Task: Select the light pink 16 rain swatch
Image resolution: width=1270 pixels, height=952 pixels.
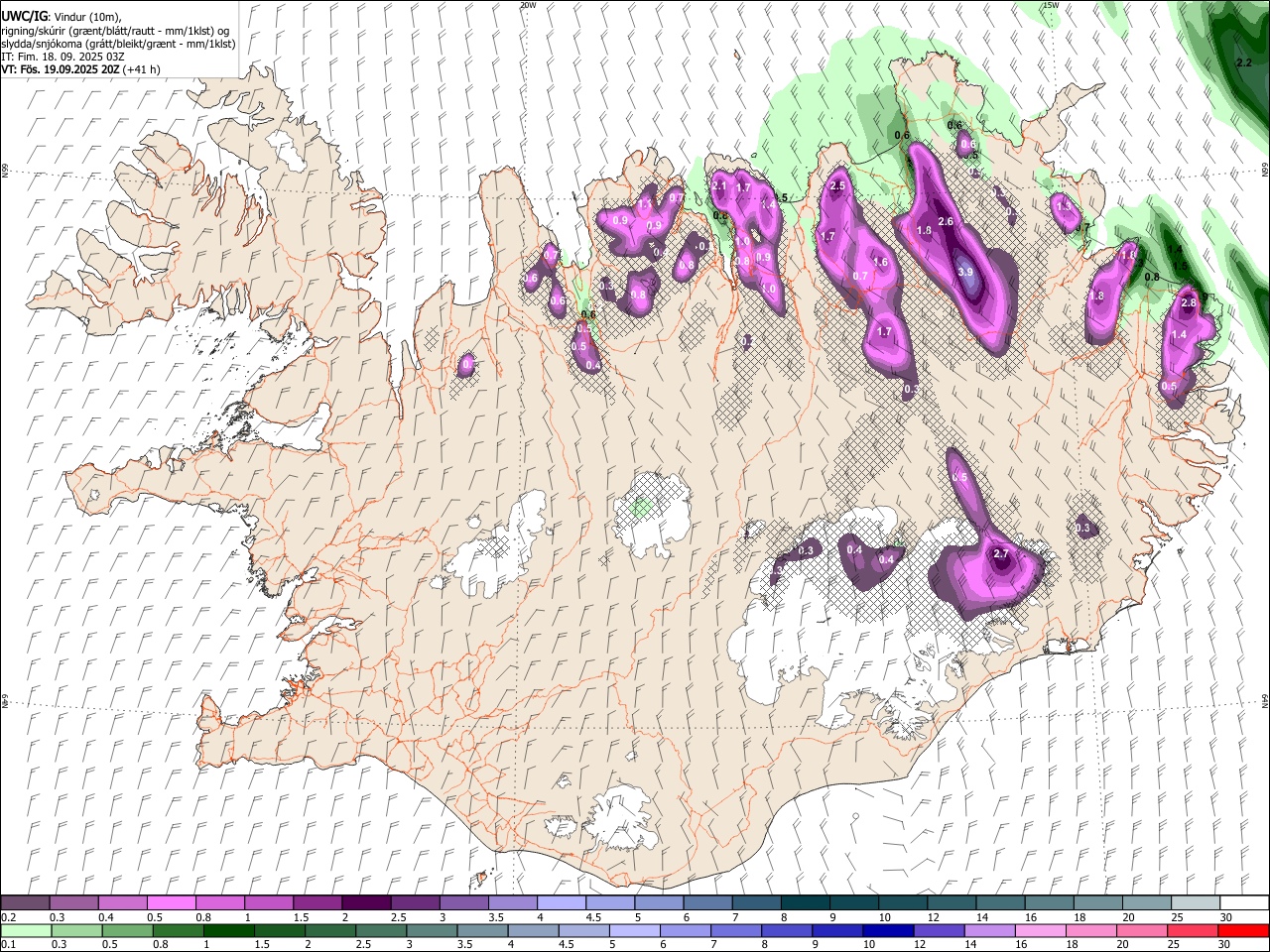Action: [1039, 930]
